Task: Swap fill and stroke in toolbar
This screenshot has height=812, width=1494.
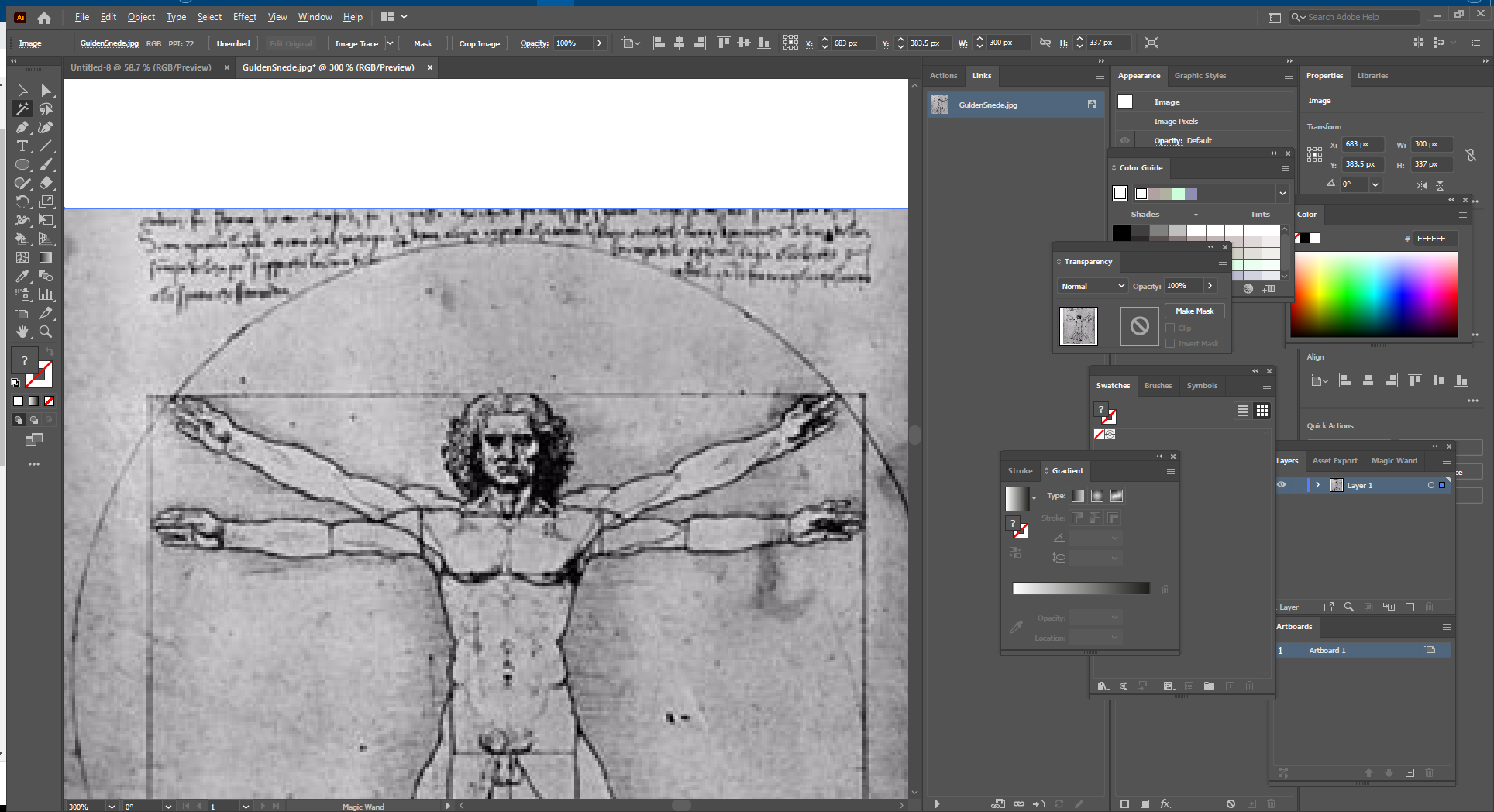Action: click(x=49, y=351)
